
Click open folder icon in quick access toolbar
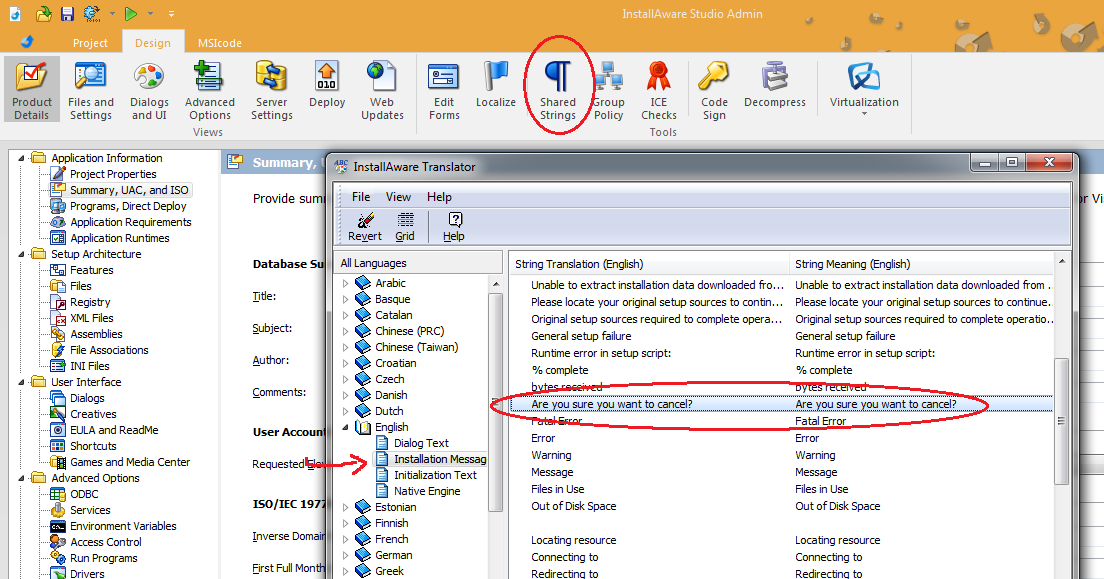(x=44, y=13)
